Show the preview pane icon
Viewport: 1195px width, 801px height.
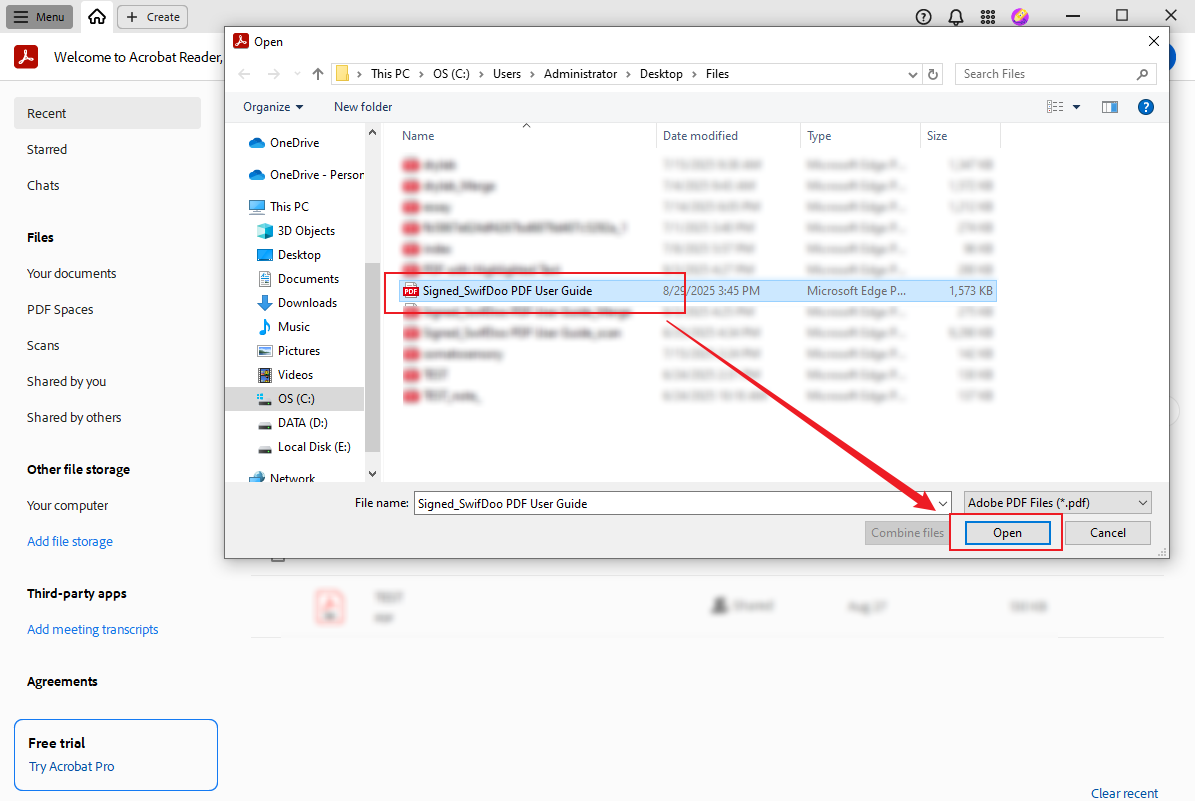1109,107
